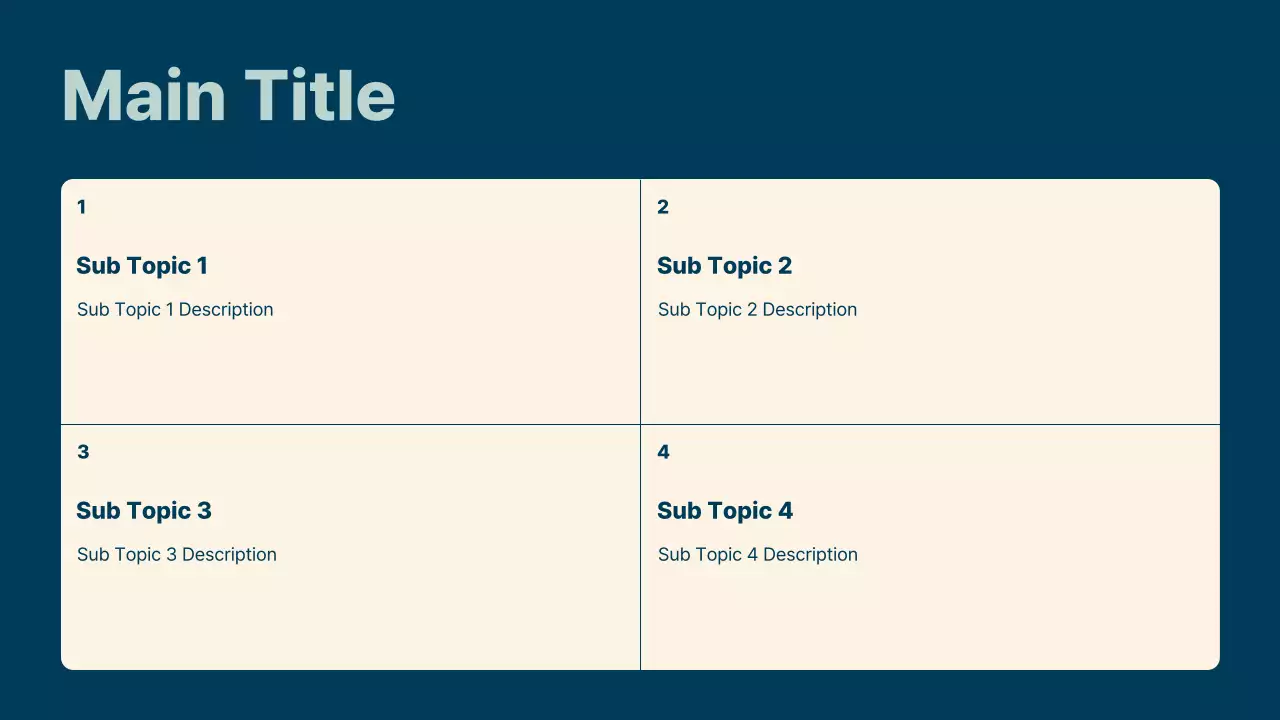Image resolution: width=1280 pixels, height=720 pixels.
Task: Select the number 4 cell label
Action: [663, 452]
